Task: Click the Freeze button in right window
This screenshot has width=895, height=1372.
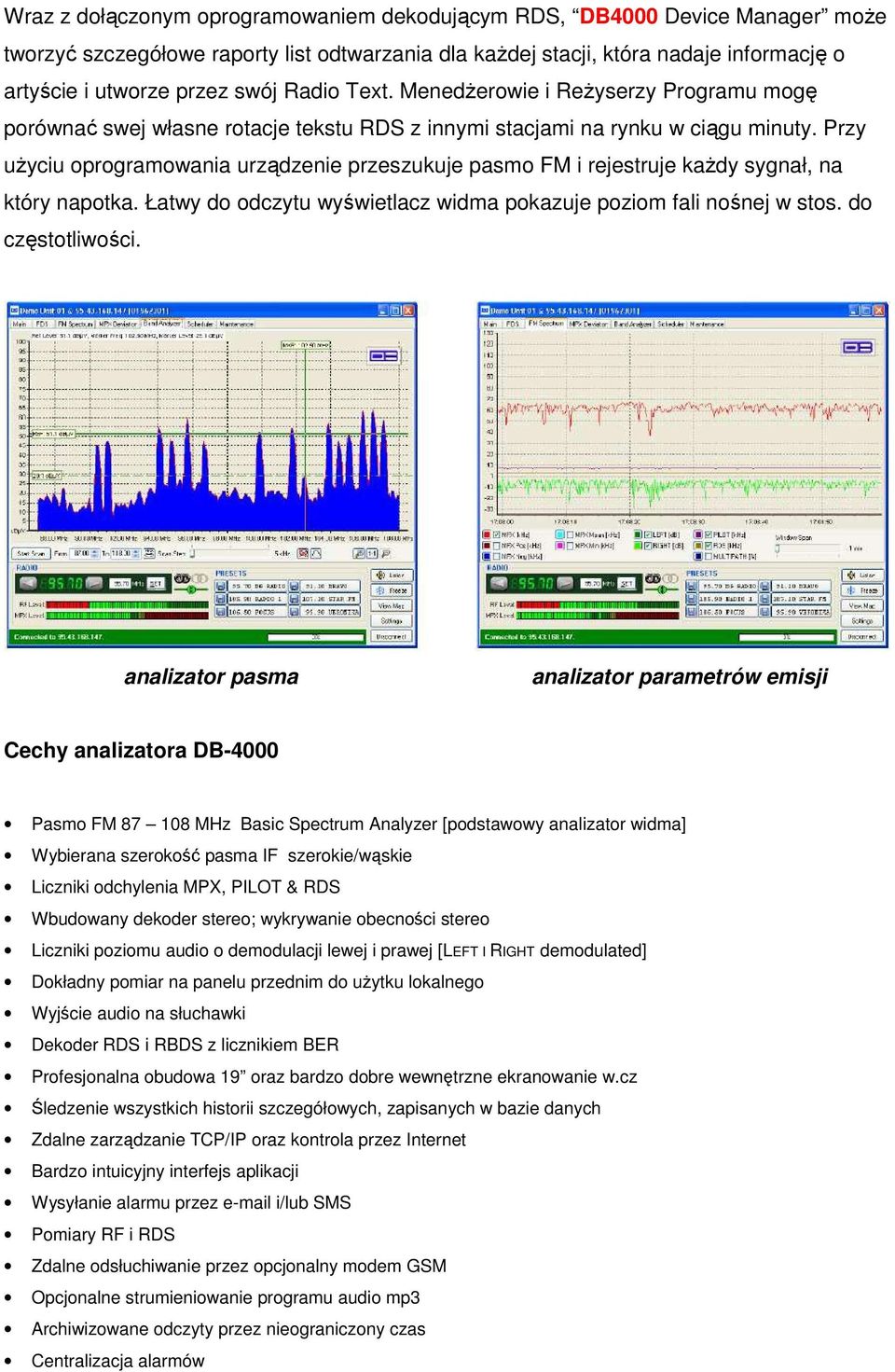Action: coord(862,590)
